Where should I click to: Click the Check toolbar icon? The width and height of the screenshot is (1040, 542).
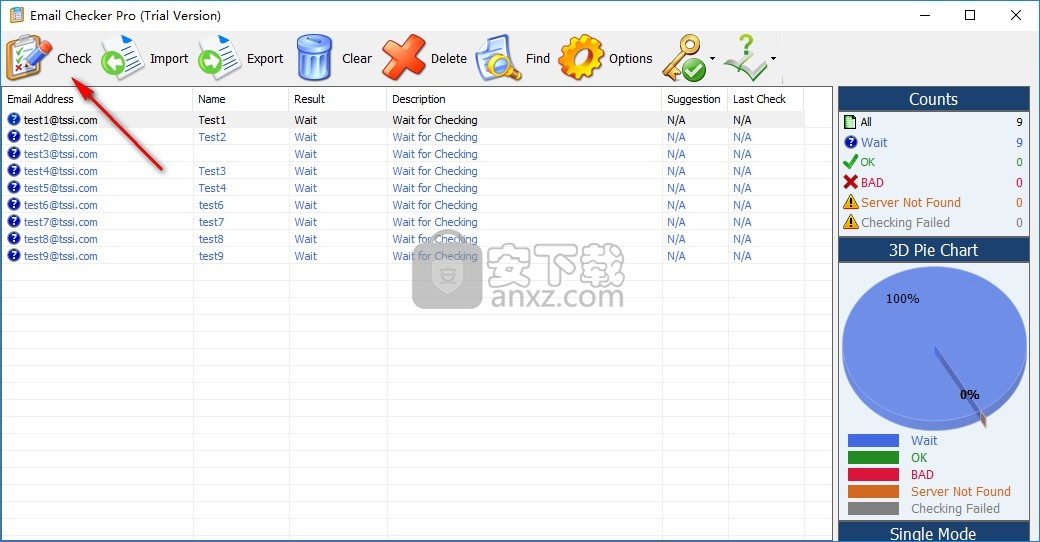pos(28,58)
